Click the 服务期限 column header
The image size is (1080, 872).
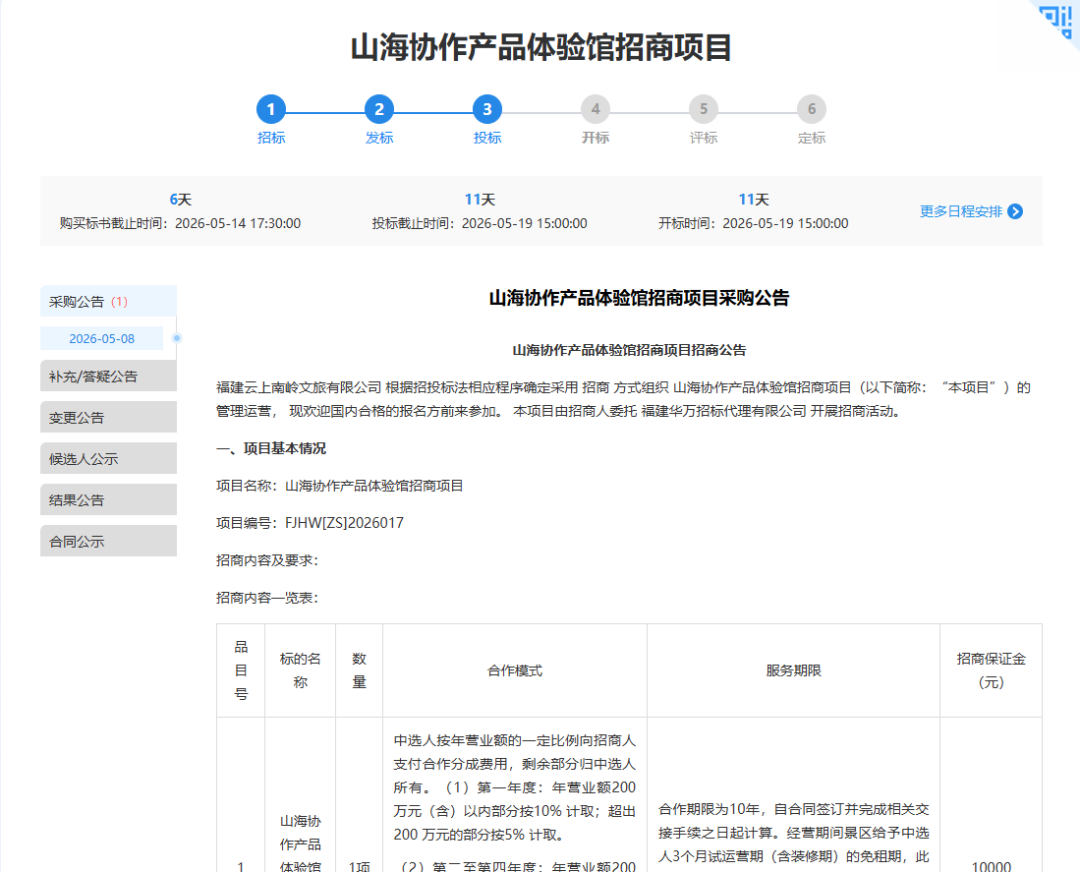click(793, 670)
